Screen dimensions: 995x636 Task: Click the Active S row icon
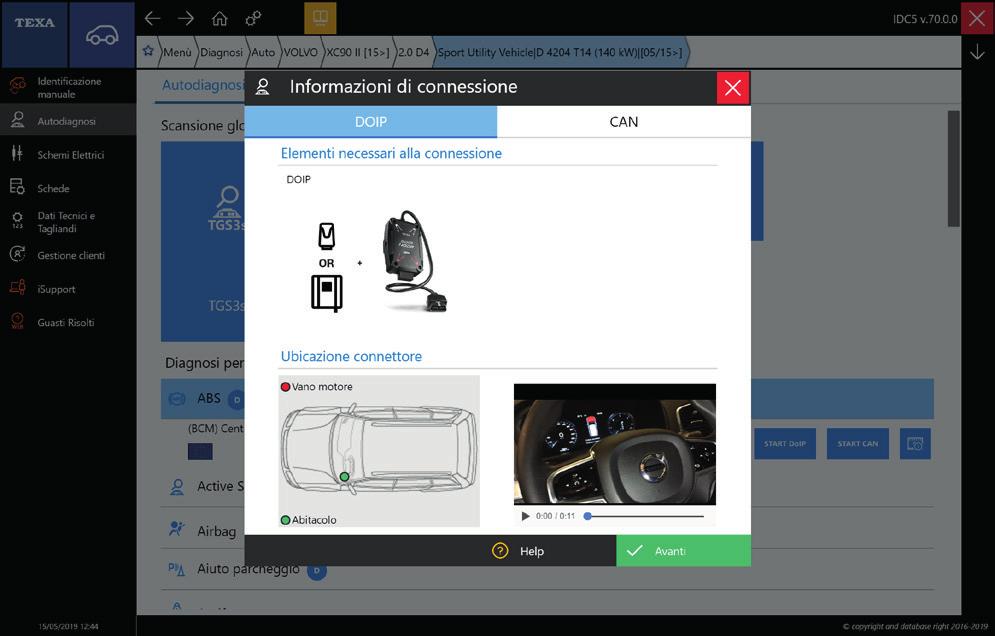tap(176, 487)
